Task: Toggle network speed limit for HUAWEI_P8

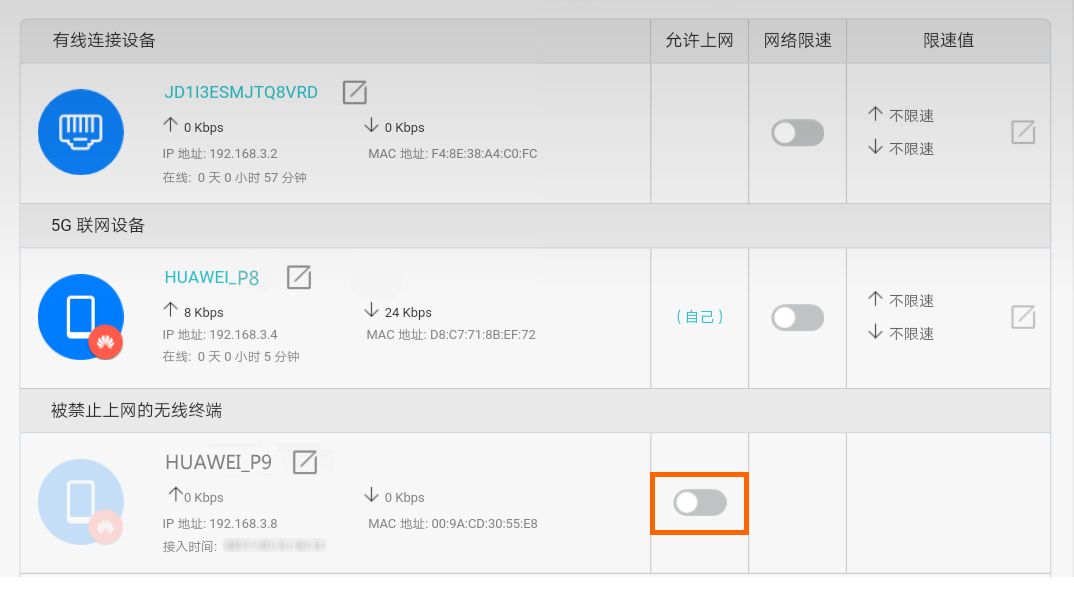Action: [x=797, y=318]
